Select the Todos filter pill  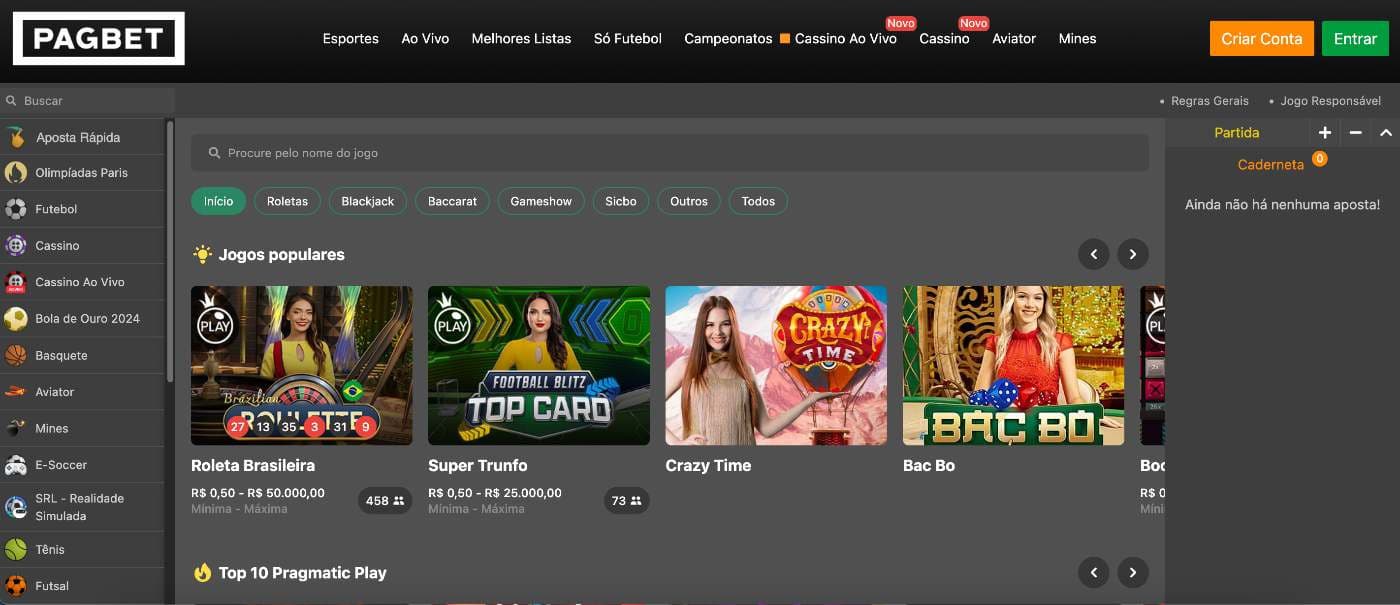pos(758,201)
